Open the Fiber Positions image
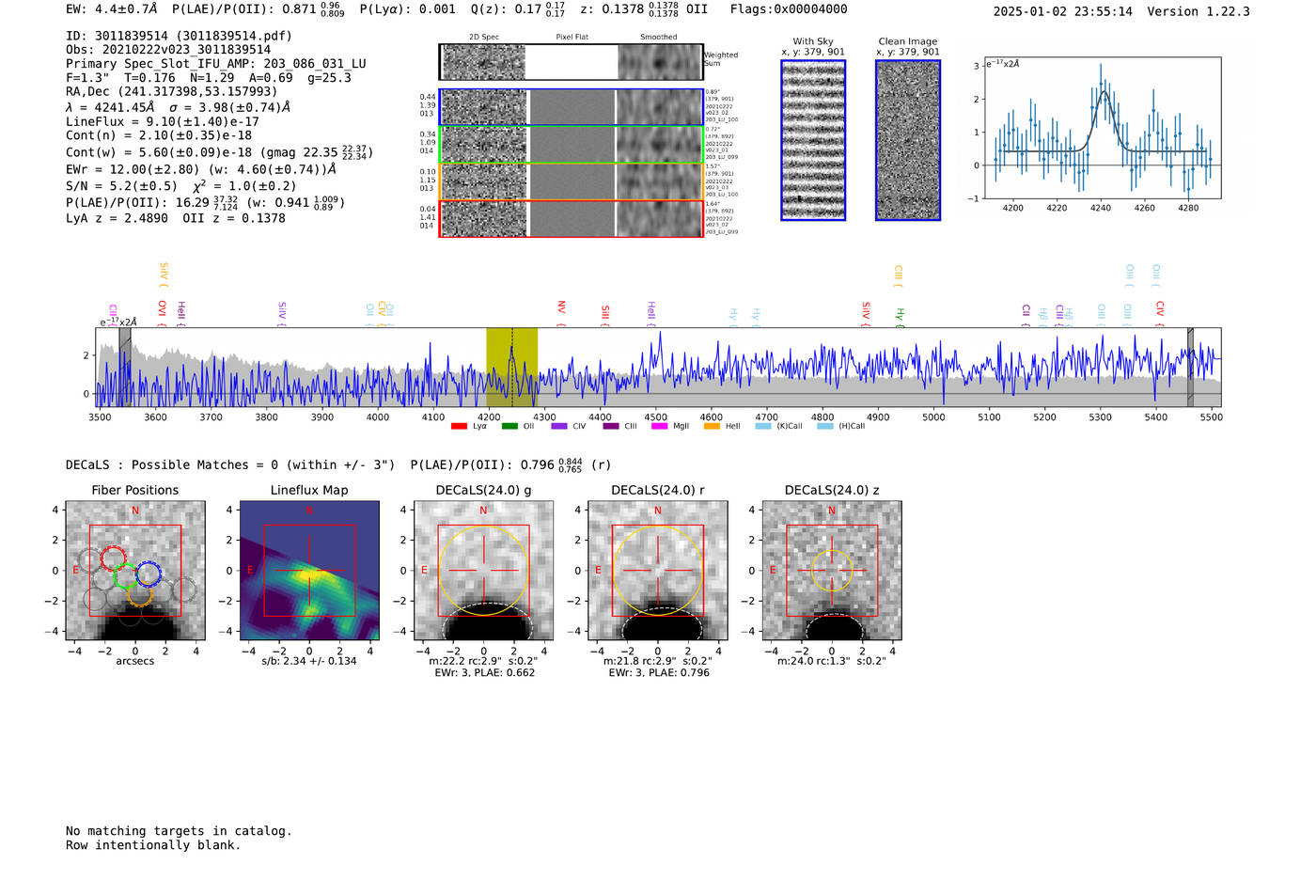This screenshot has width=1316, height=896. click(x=135, y=571)
